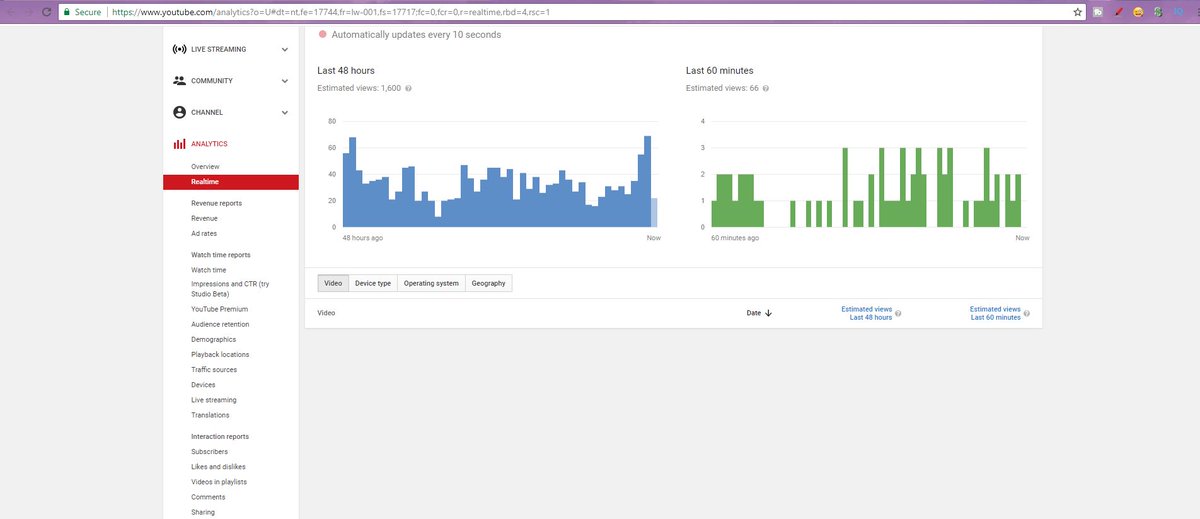Open Watch time reports
The image size is (1200, 519).
220,255
